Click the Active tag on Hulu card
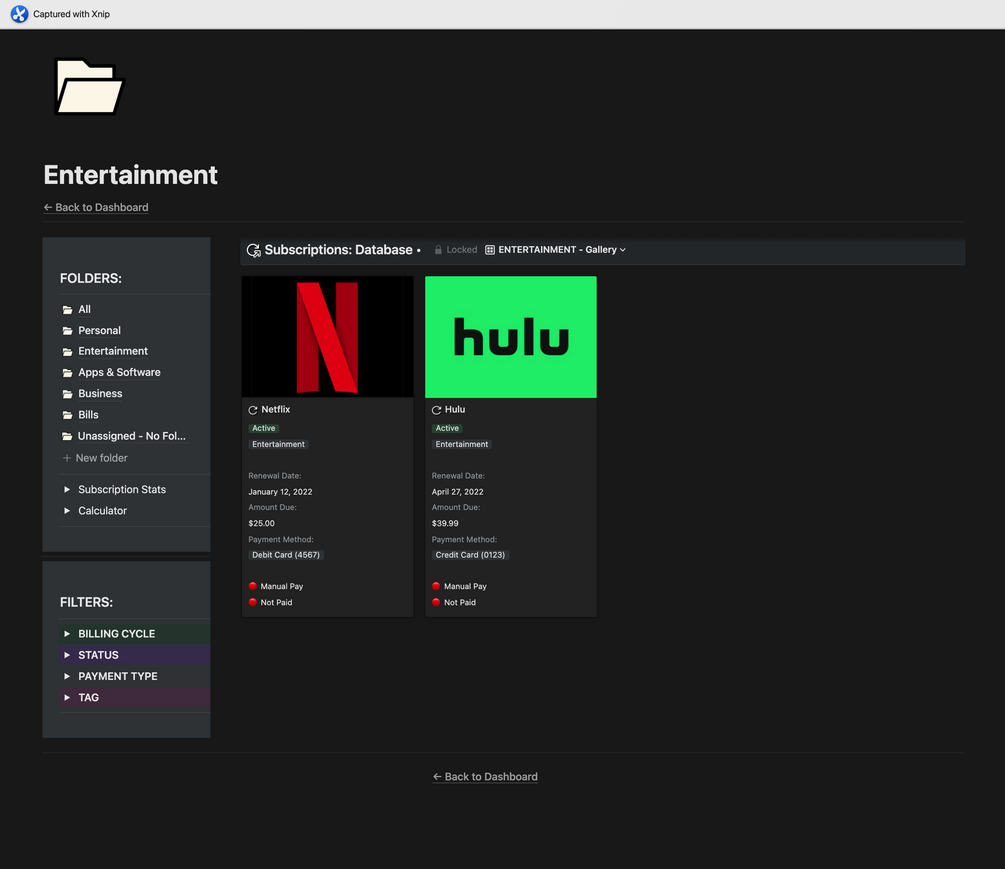The height and width of the screenshot is (869, 1005). click(447, 428)
